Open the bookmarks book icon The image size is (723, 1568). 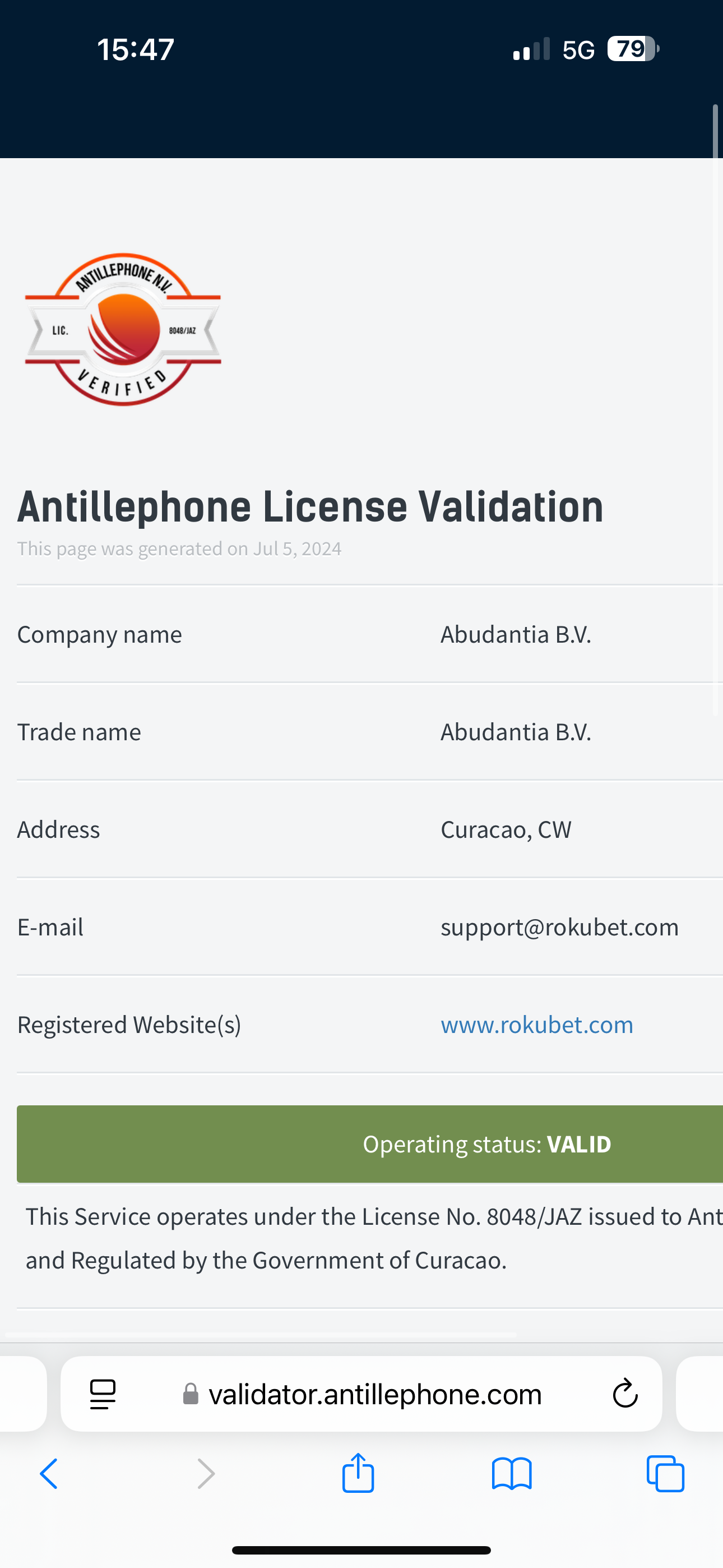512,1474
